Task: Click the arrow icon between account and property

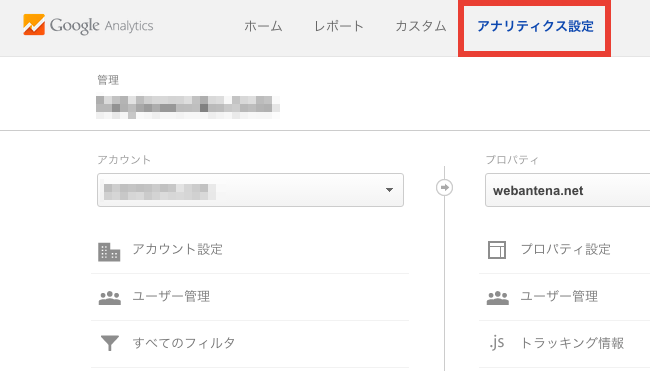Action: point(444,187)
